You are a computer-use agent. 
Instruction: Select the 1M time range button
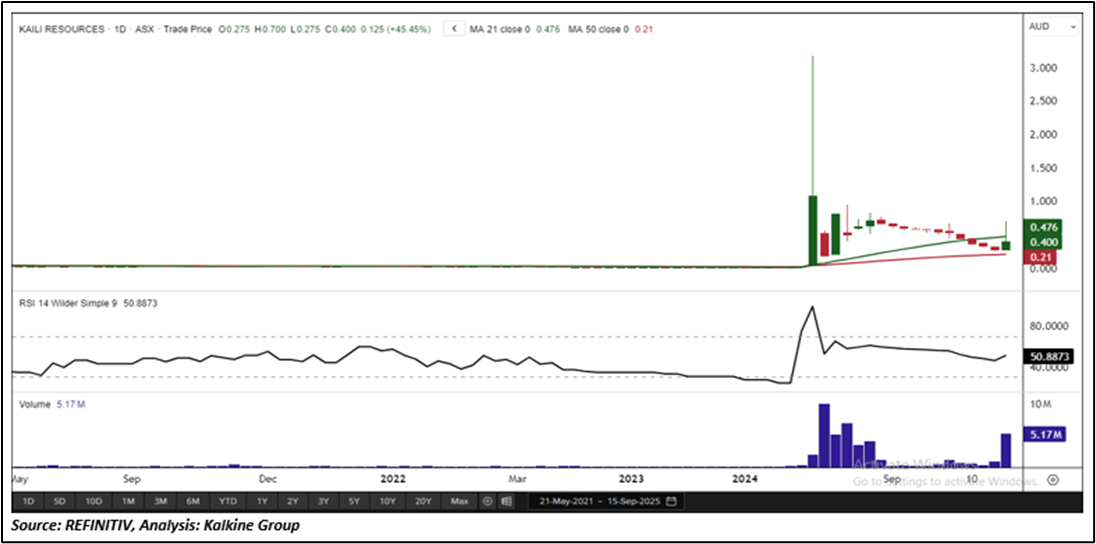pos(128,501)
